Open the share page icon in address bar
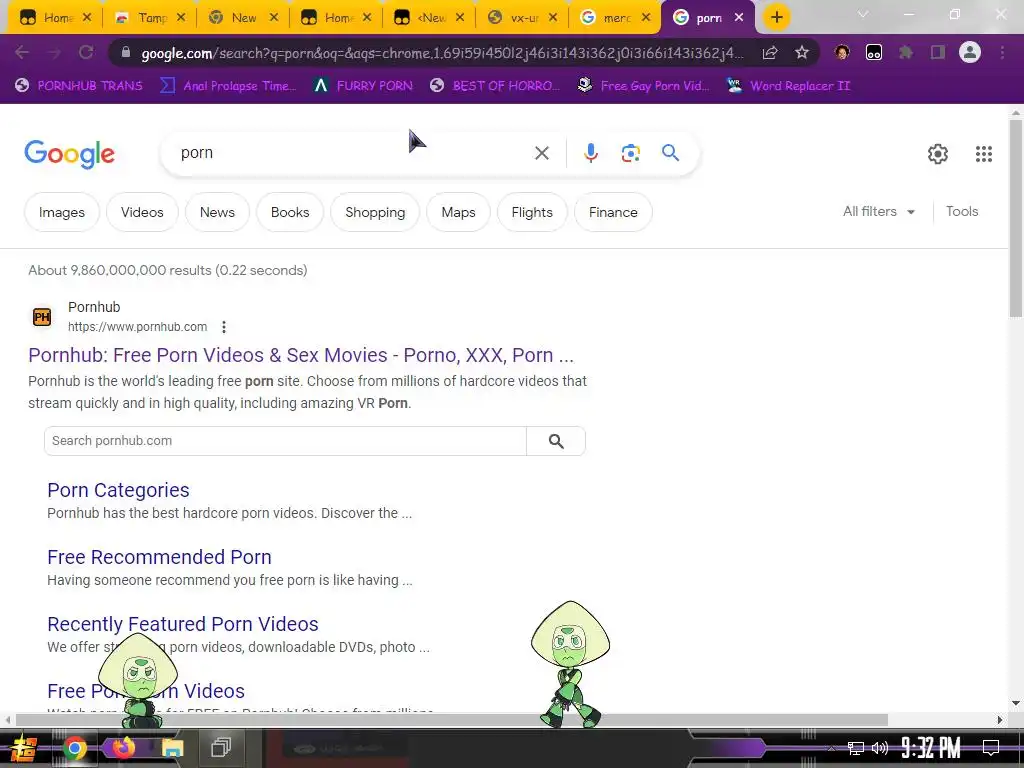The height and width of the screenshot is (768, 1024). pyautogui.click(x=770, y=53)
